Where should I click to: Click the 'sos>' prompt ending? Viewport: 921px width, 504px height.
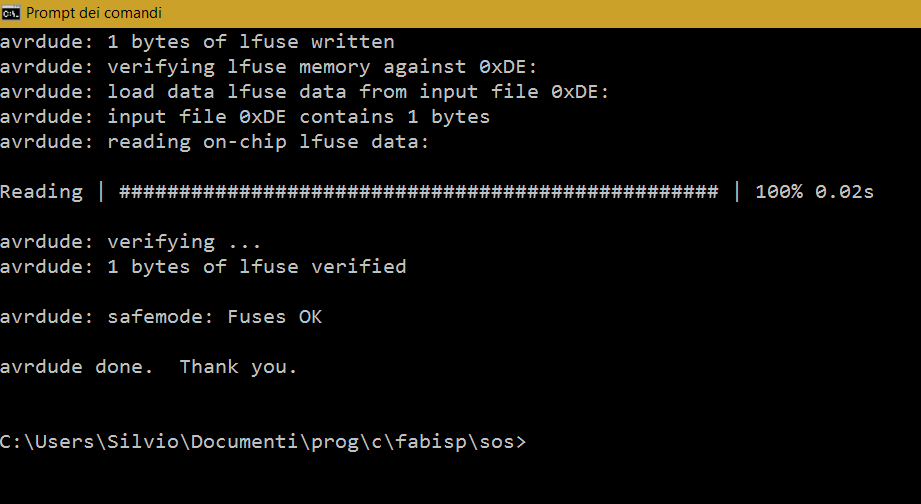503,442
